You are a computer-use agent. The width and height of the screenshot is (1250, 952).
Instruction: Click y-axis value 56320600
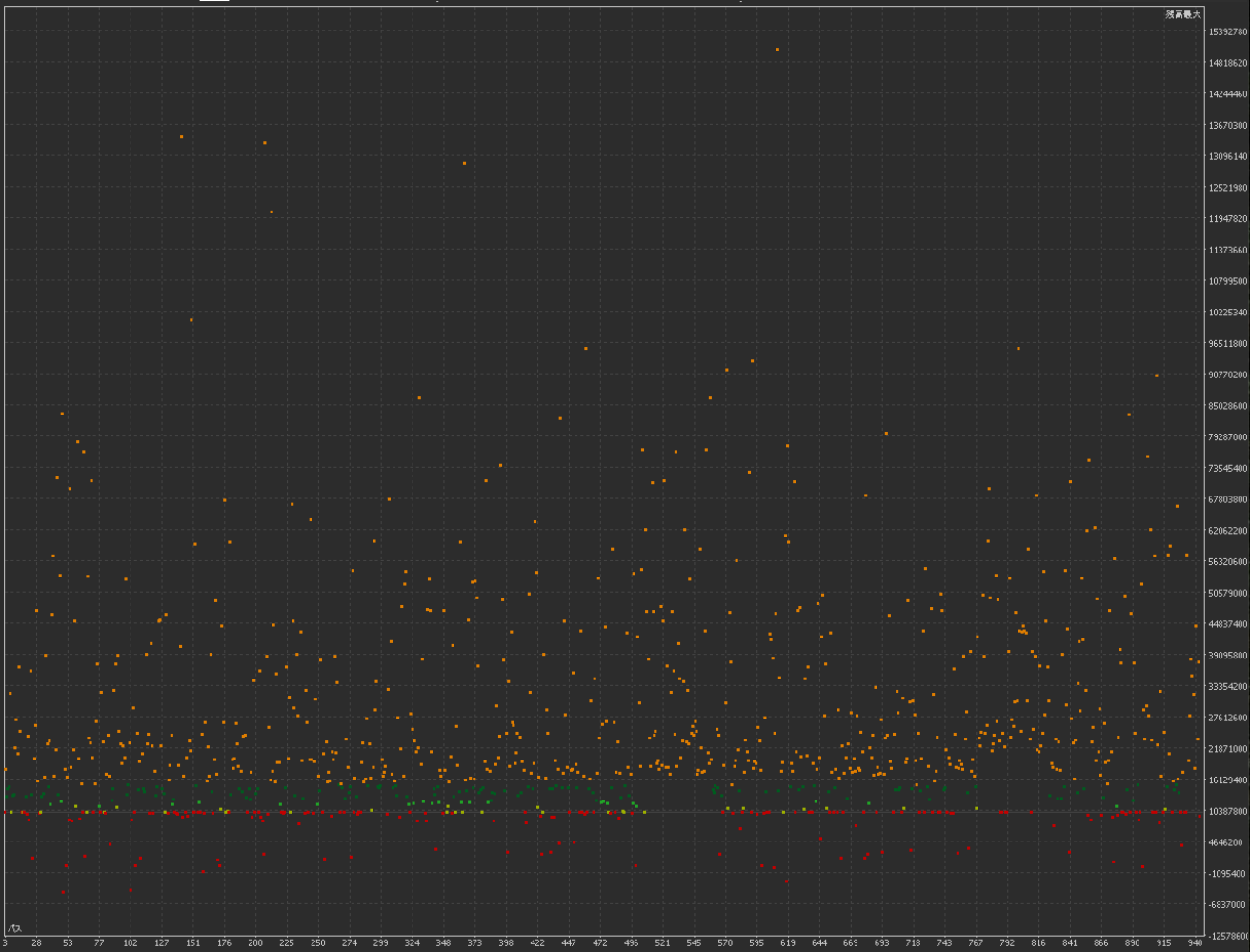point(1228,561)
